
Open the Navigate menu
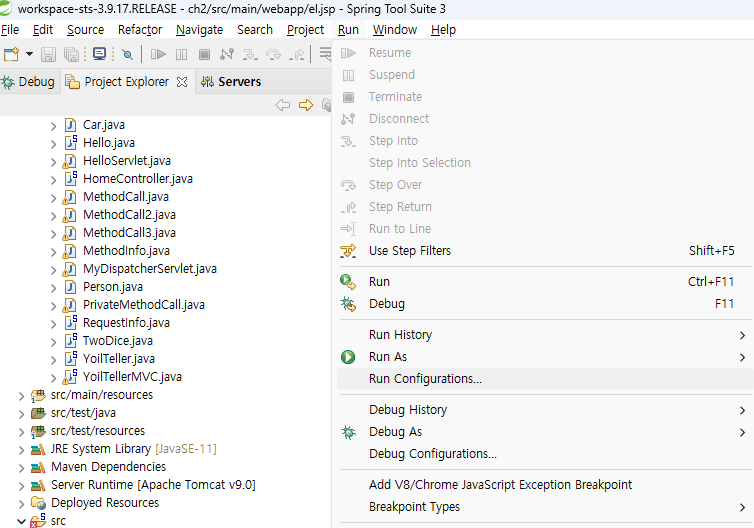[200, 30]
